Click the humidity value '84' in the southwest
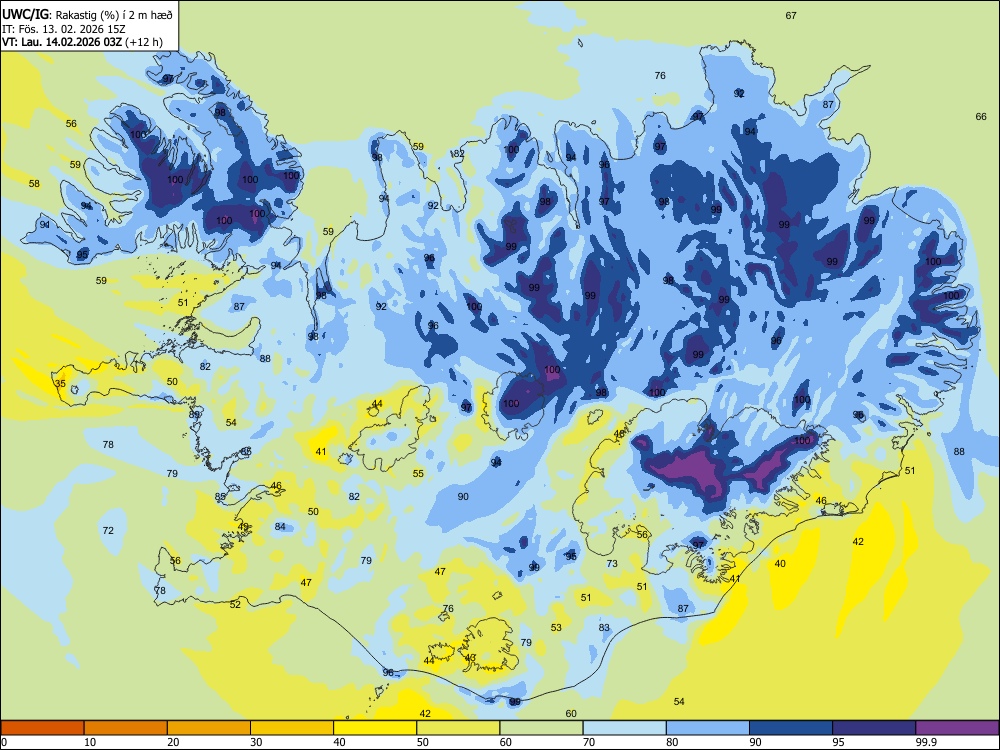The width and height of the screenshot is (1000, 750). 280,526
